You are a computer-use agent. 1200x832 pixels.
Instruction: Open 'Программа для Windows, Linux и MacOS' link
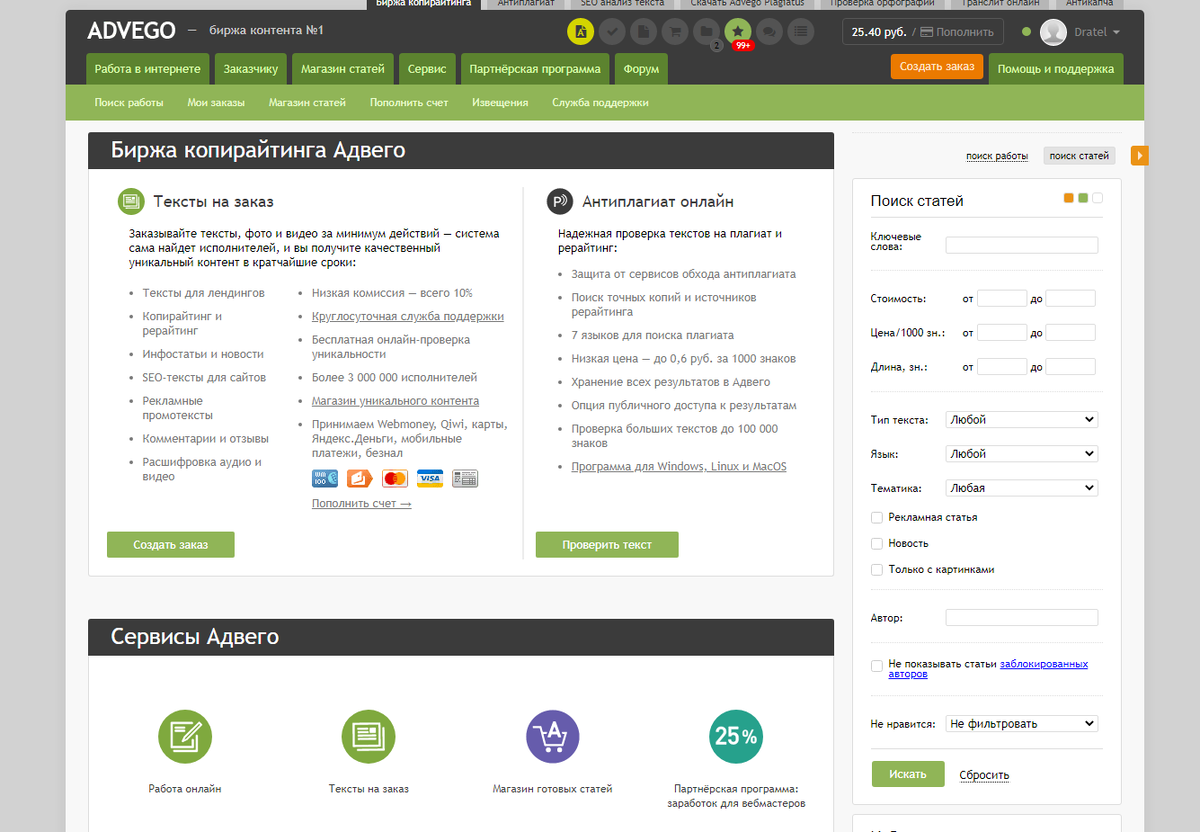point(679,466)
